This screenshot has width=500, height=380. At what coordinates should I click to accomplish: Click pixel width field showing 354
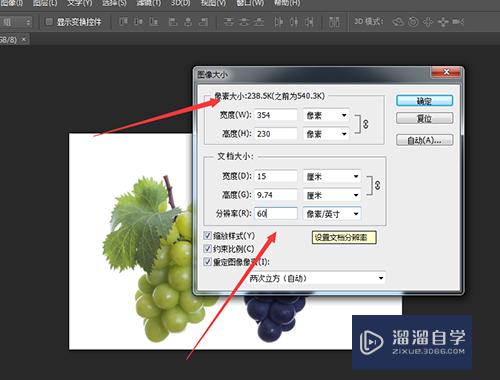click(276, 115)
